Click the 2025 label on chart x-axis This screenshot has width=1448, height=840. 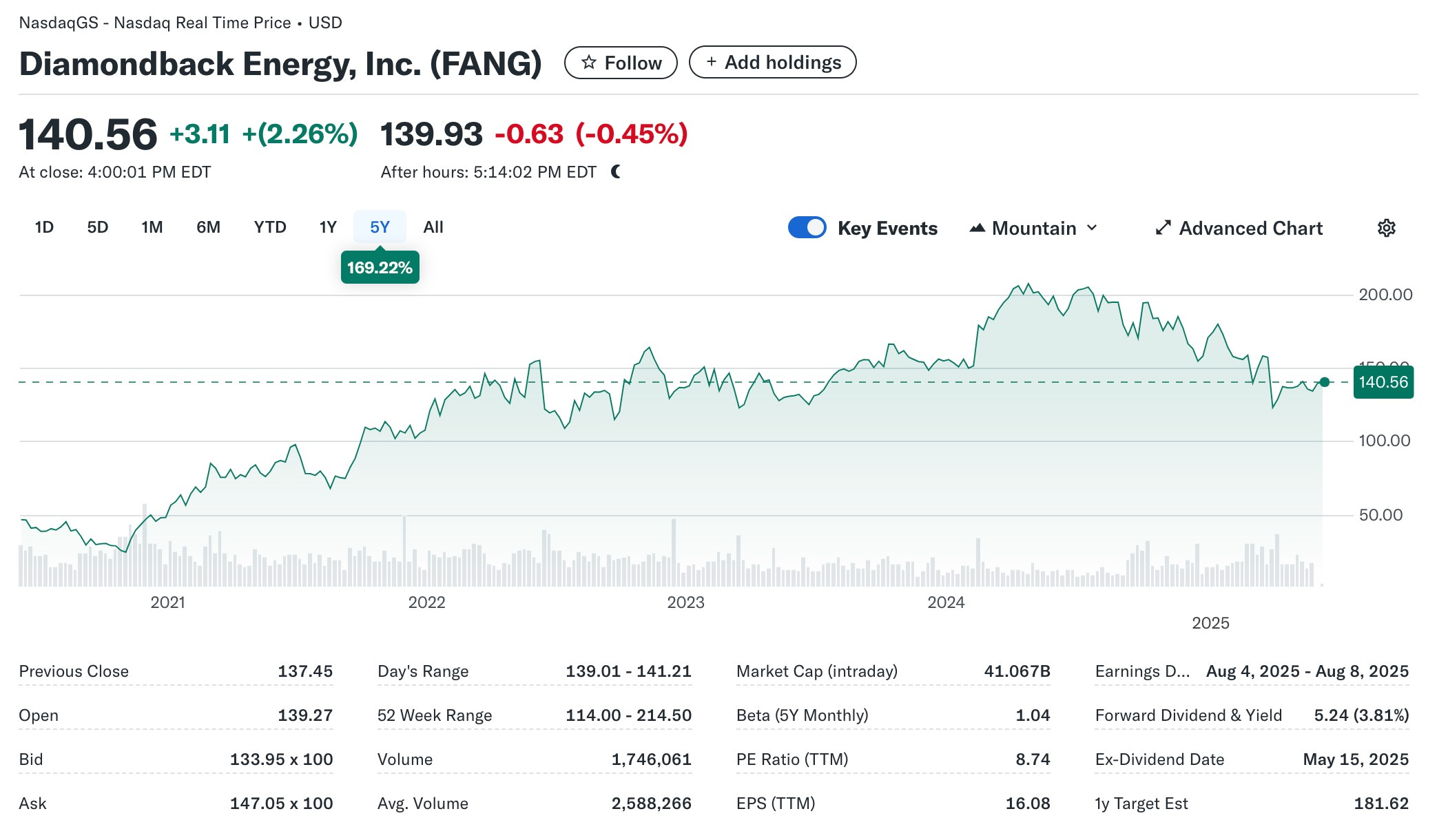click(x=1210, y=623)
